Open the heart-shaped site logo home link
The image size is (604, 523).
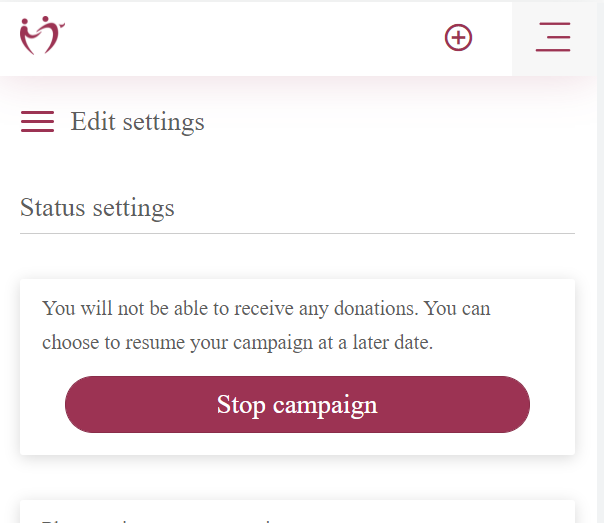[x=42, y=35]
